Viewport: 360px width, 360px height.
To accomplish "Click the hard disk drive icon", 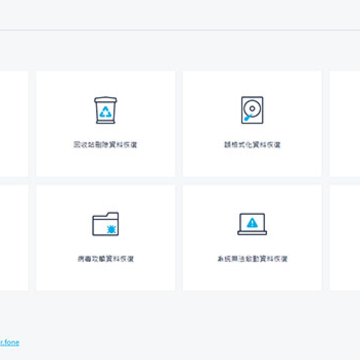I will (x=252, y=110).
